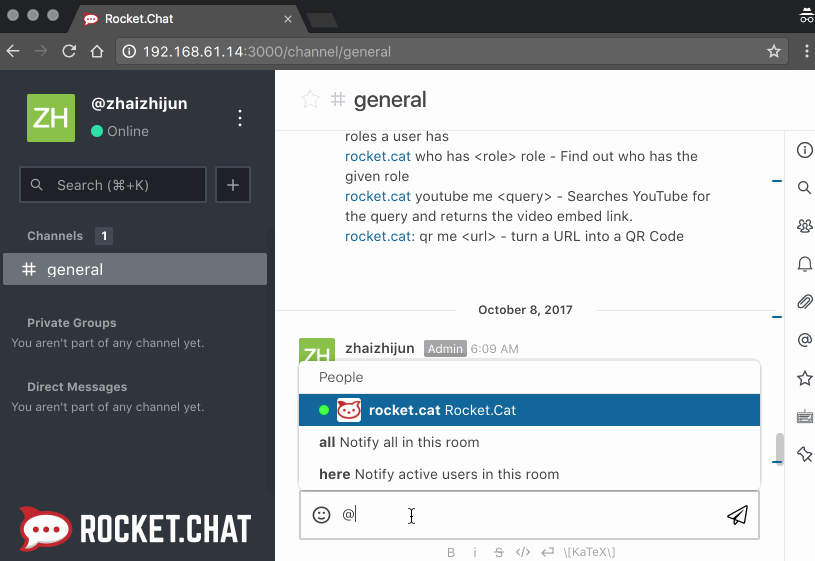The image size is (815, 561).
Task: Insert inline code formatting
Action: pyautogui.click(x=523, y=552)
